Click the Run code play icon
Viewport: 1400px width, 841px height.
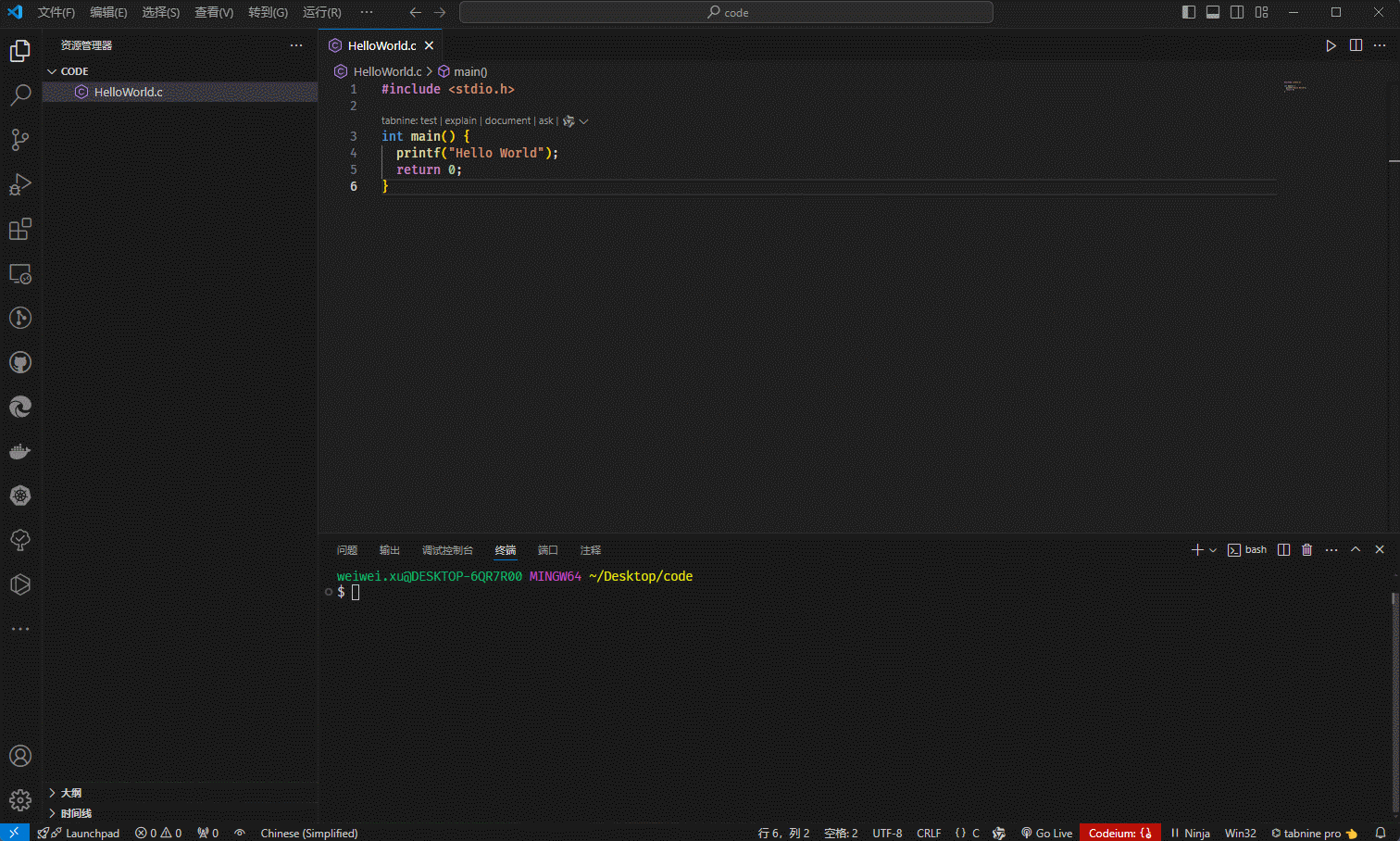pos(1331,45)
